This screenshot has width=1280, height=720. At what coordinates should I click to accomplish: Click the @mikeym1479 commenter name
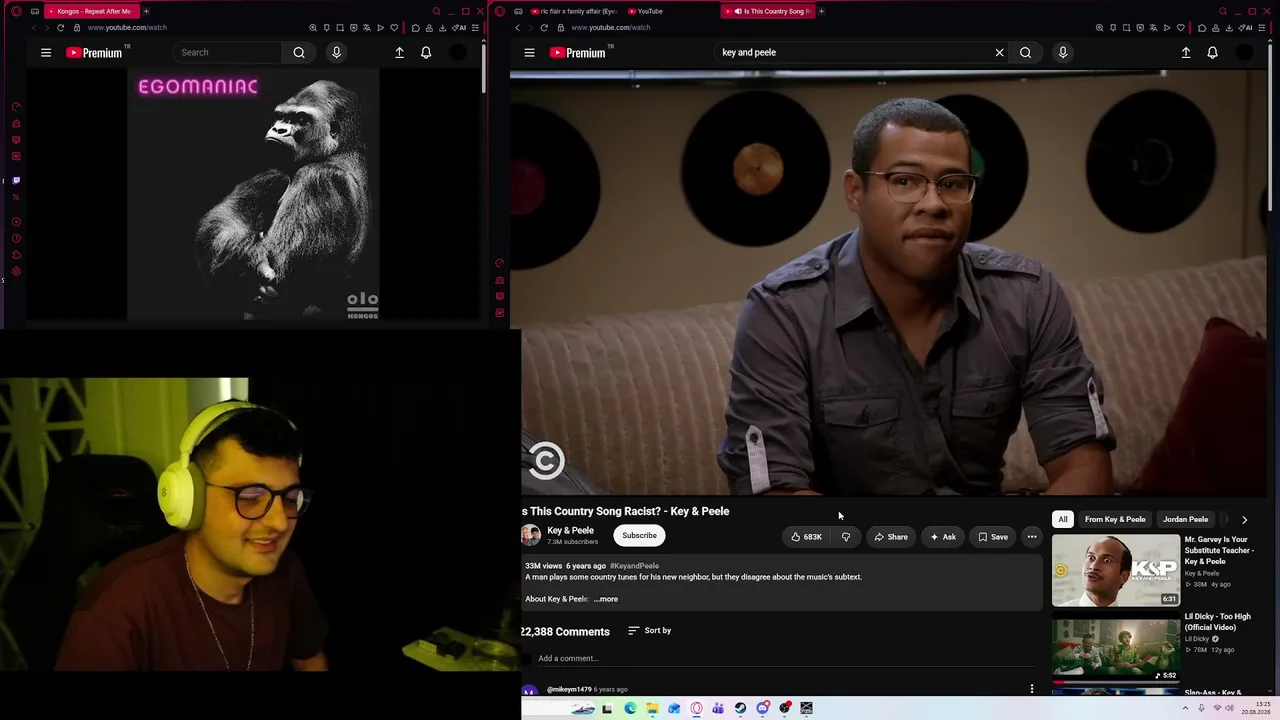569,689
